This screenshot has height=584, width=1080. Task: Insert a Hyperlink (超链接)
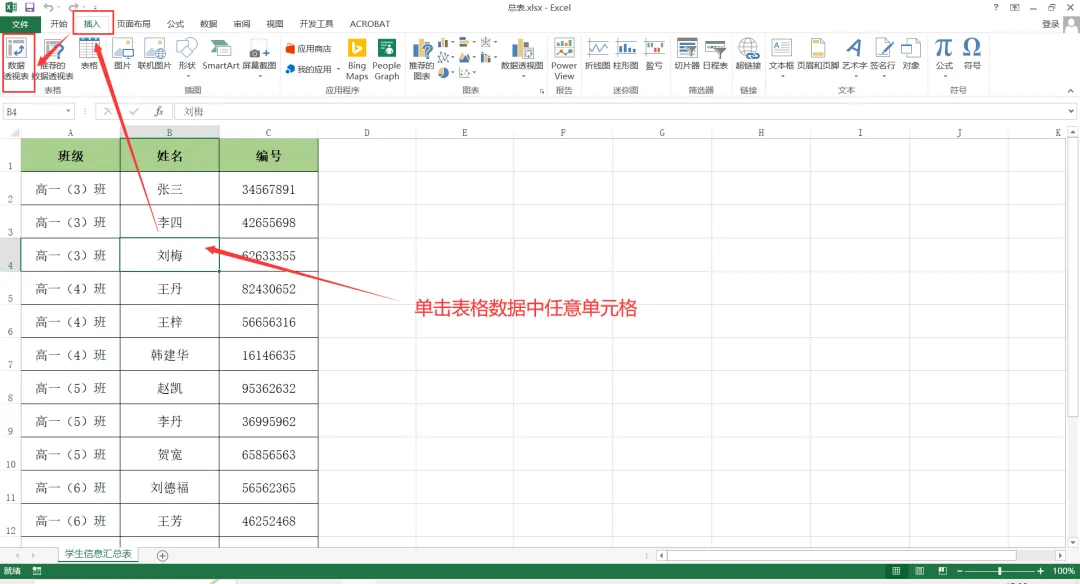748,54
